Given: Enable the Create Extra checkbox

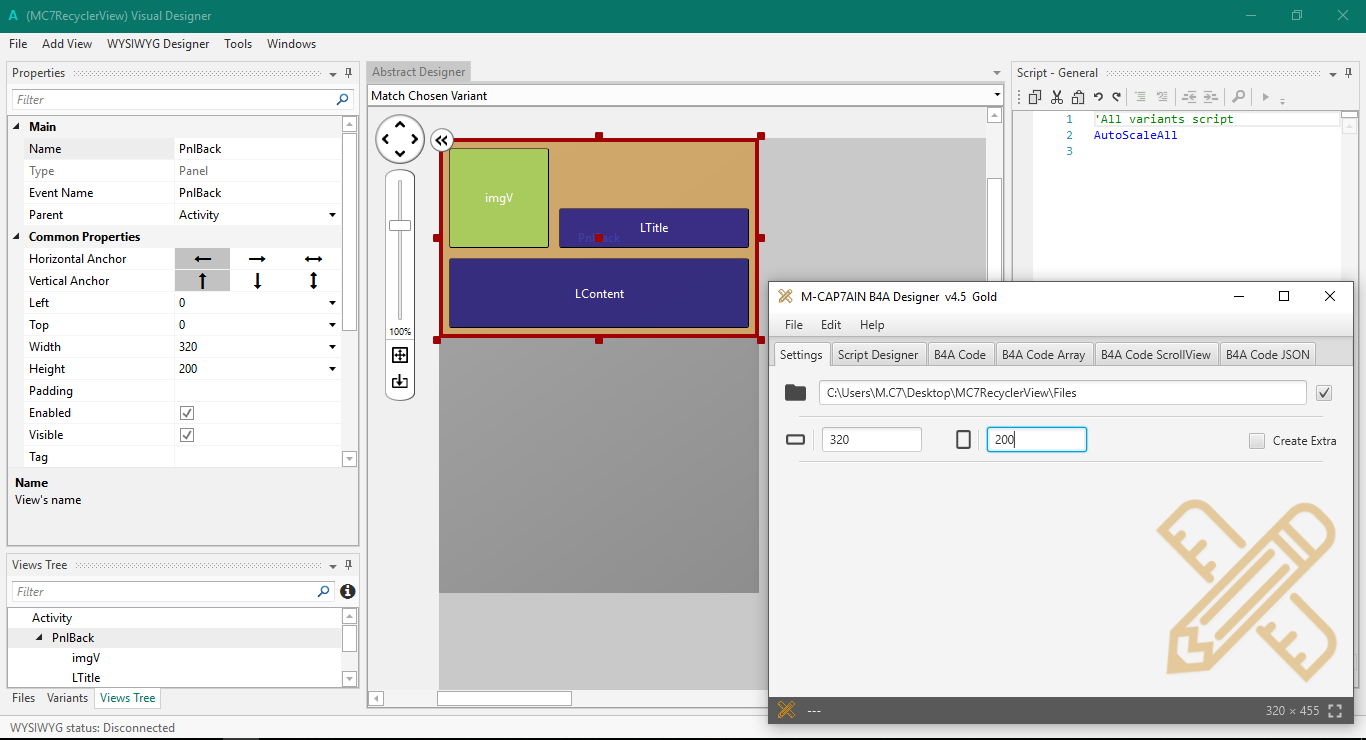Looking at the screenshot, I should click(x=1257, y=441).
